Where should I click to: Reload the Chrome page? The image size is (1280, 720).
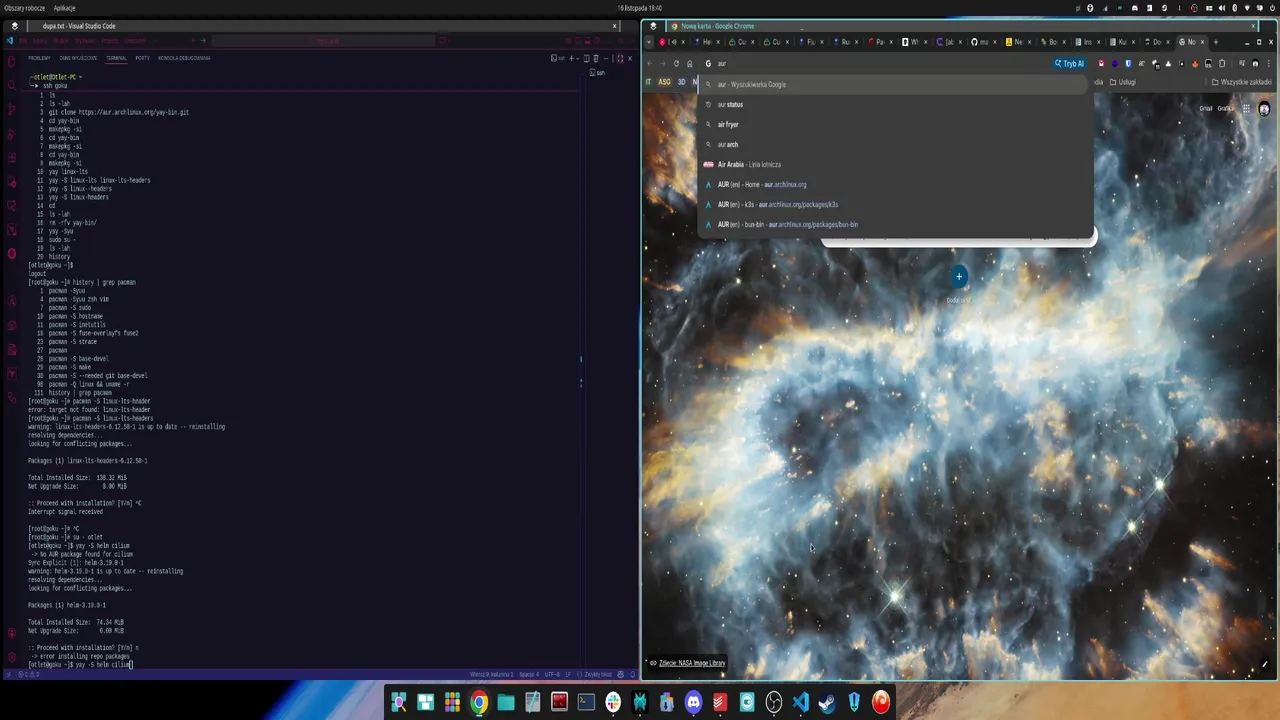(x=676, y=63)
